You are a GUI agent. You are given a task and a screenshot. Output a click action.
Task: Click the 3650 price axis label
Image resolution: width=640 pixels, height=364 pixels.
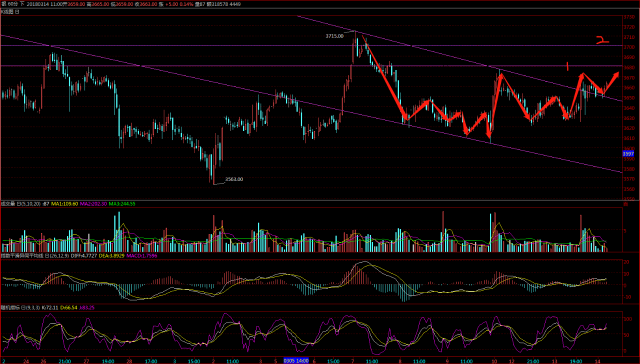pos(629,98)
